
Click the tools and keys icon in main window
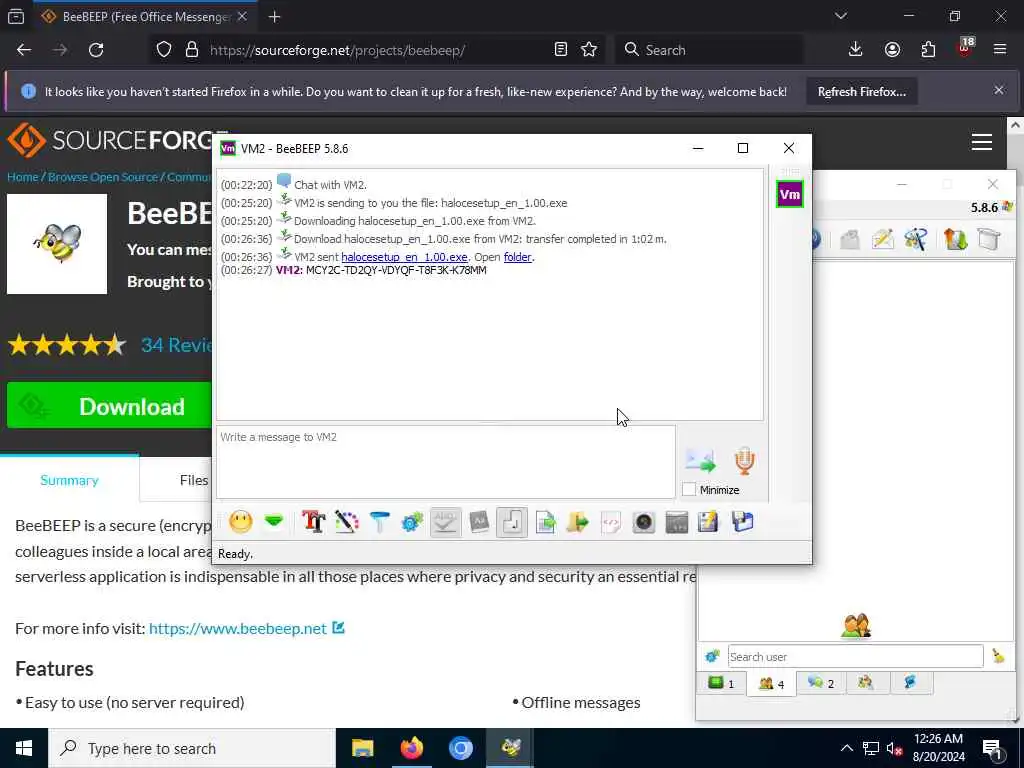click(x=916, y=239)
